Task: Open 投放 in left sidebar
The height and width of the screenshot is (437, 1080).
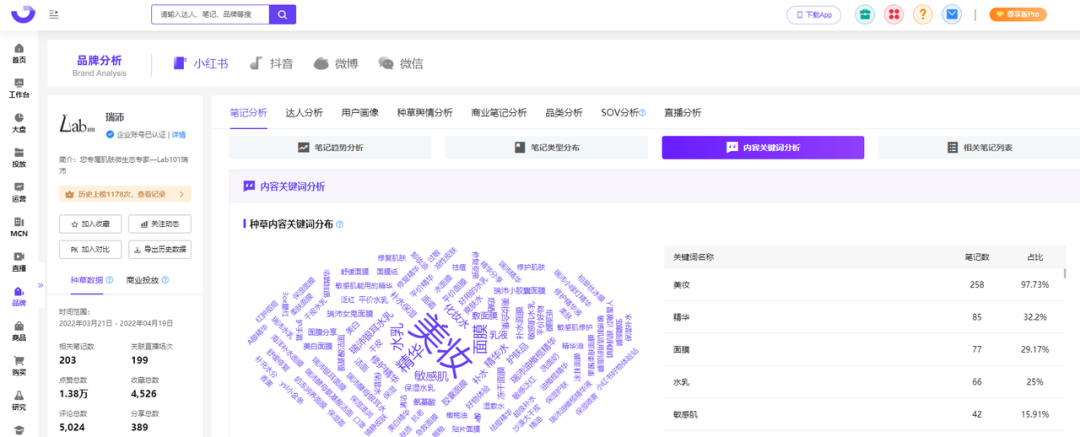Action: (19, 157)
